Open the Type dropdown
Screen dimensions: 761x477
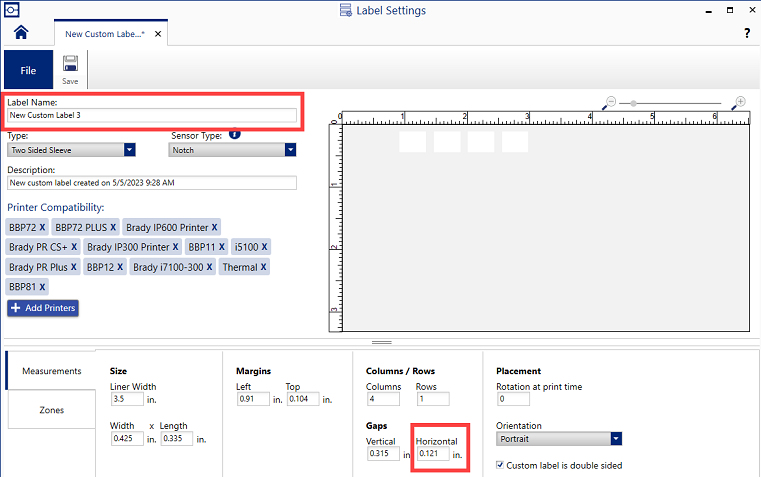(129, 150)
